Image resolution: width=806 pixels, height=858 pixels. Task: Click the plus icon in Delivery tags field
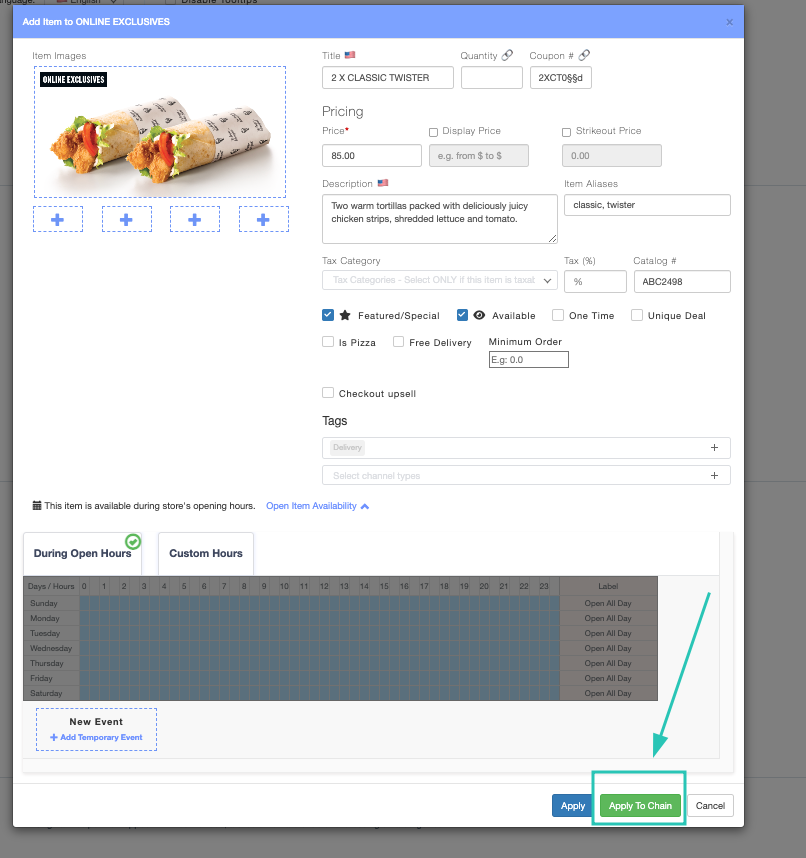coord(714,448)
